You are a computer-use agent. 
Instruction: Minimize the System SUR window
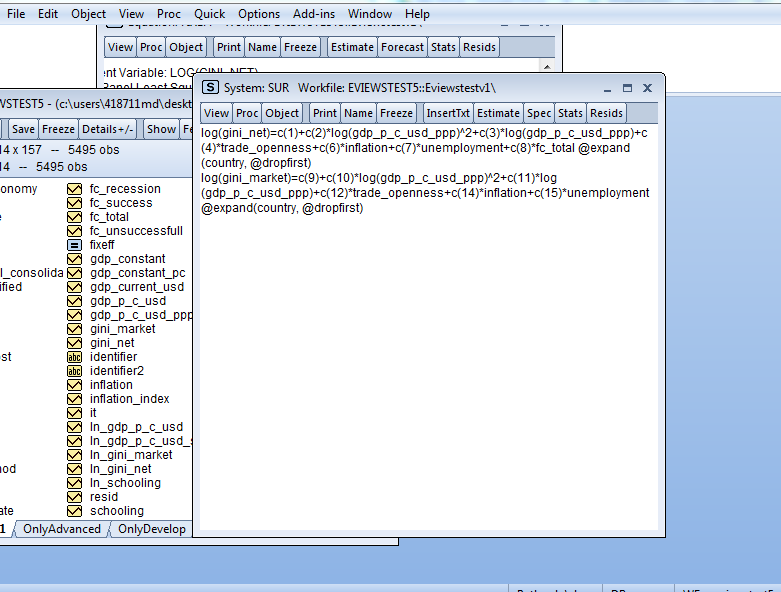click(607, 89)
